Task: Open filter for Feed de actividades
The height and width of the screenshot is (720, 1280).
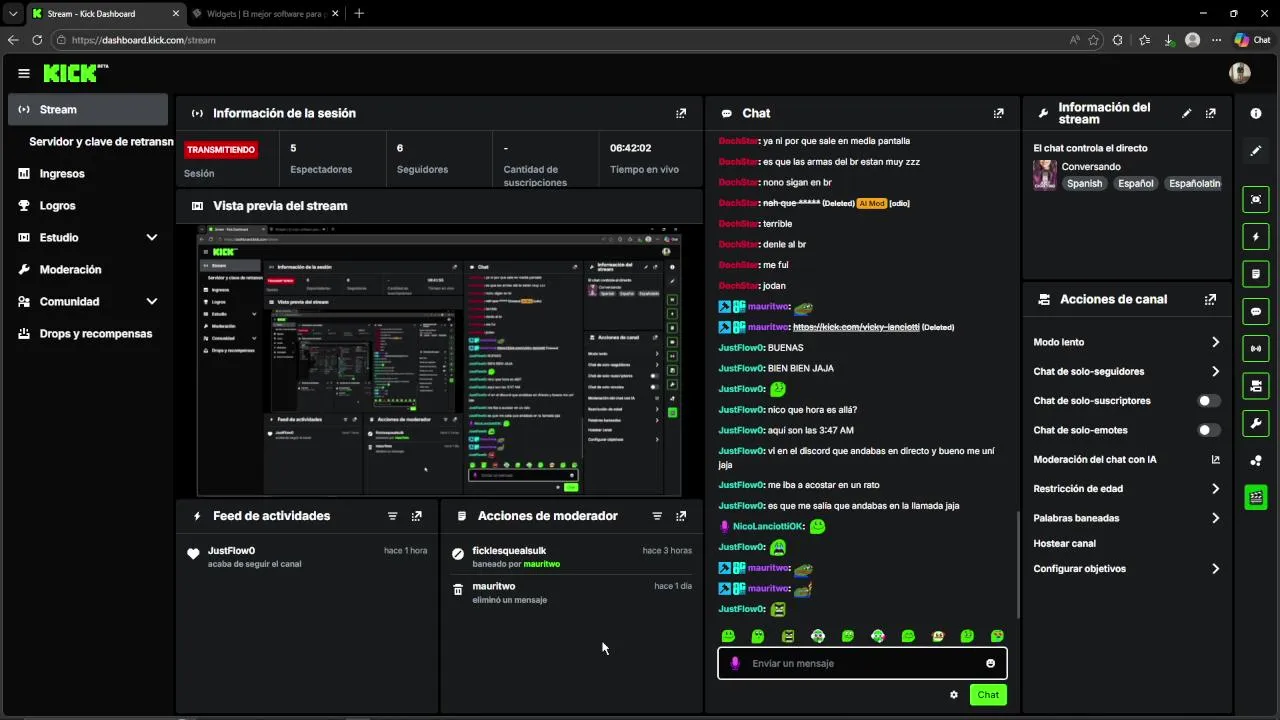Action: (393, 516)
